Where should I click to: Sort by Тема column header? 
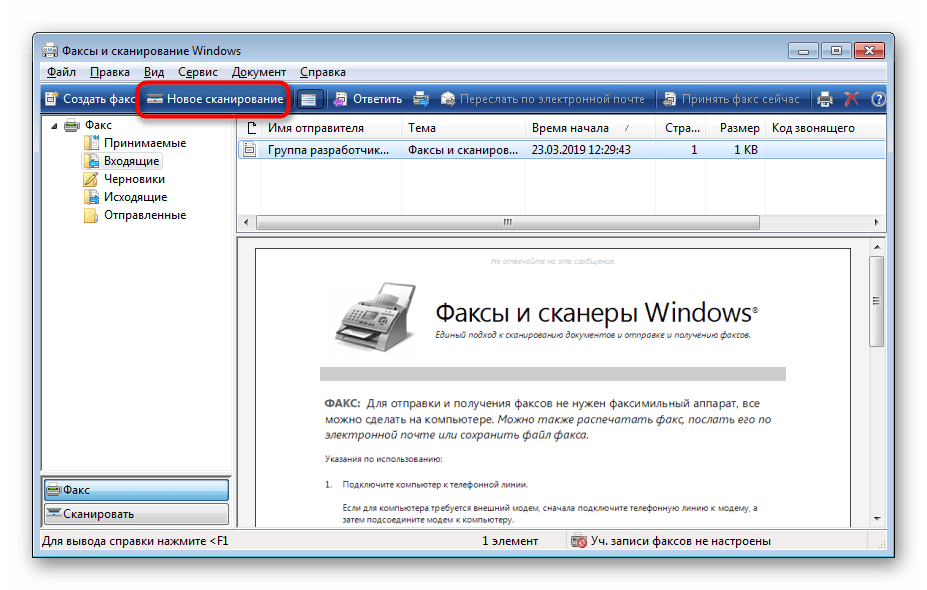pyautogui.click(x=463, y=128)
